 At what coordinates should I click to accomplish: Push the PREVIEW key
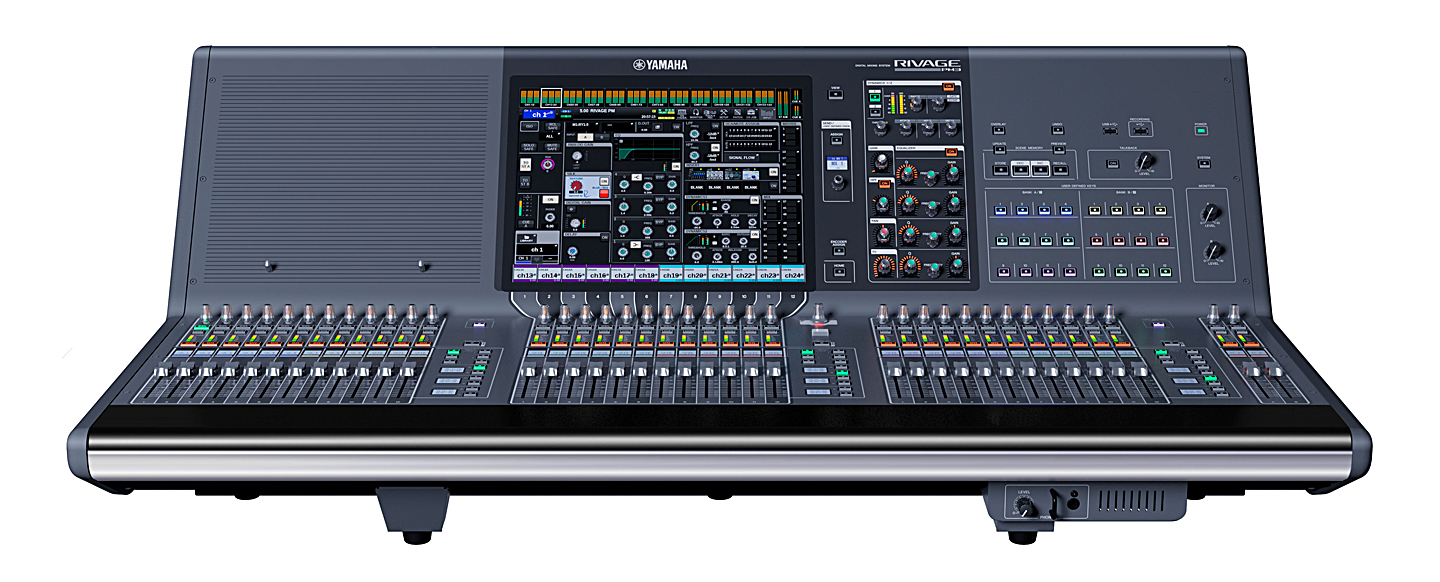tap(1059, 150)
